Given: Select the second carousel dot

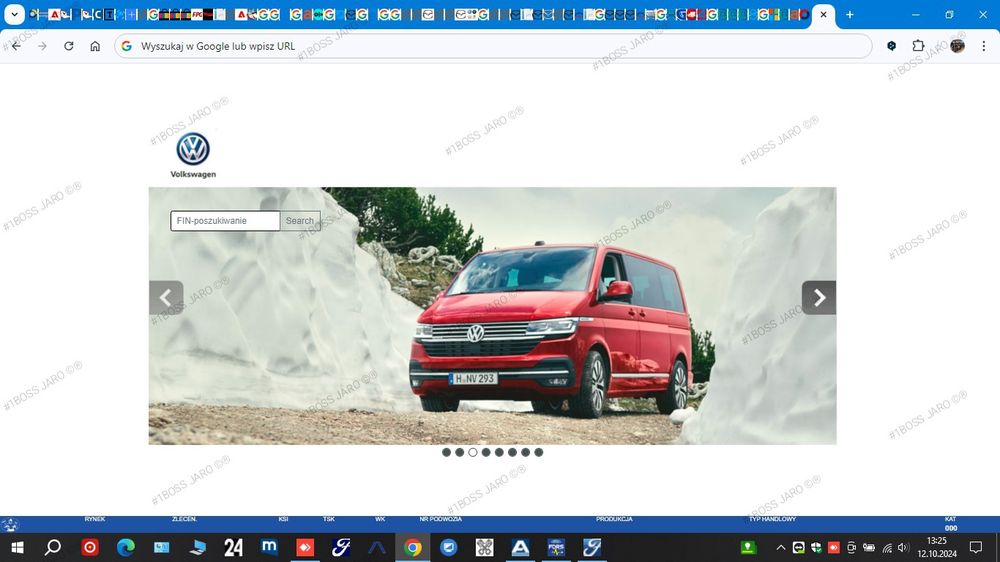Looking at the screenshot, I should [x=459, y=452].
